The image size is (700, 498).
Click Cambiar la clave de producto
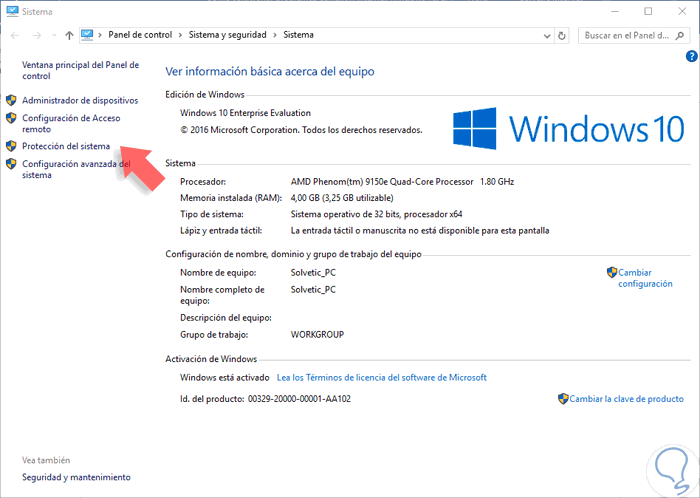(x=626, y=398)
